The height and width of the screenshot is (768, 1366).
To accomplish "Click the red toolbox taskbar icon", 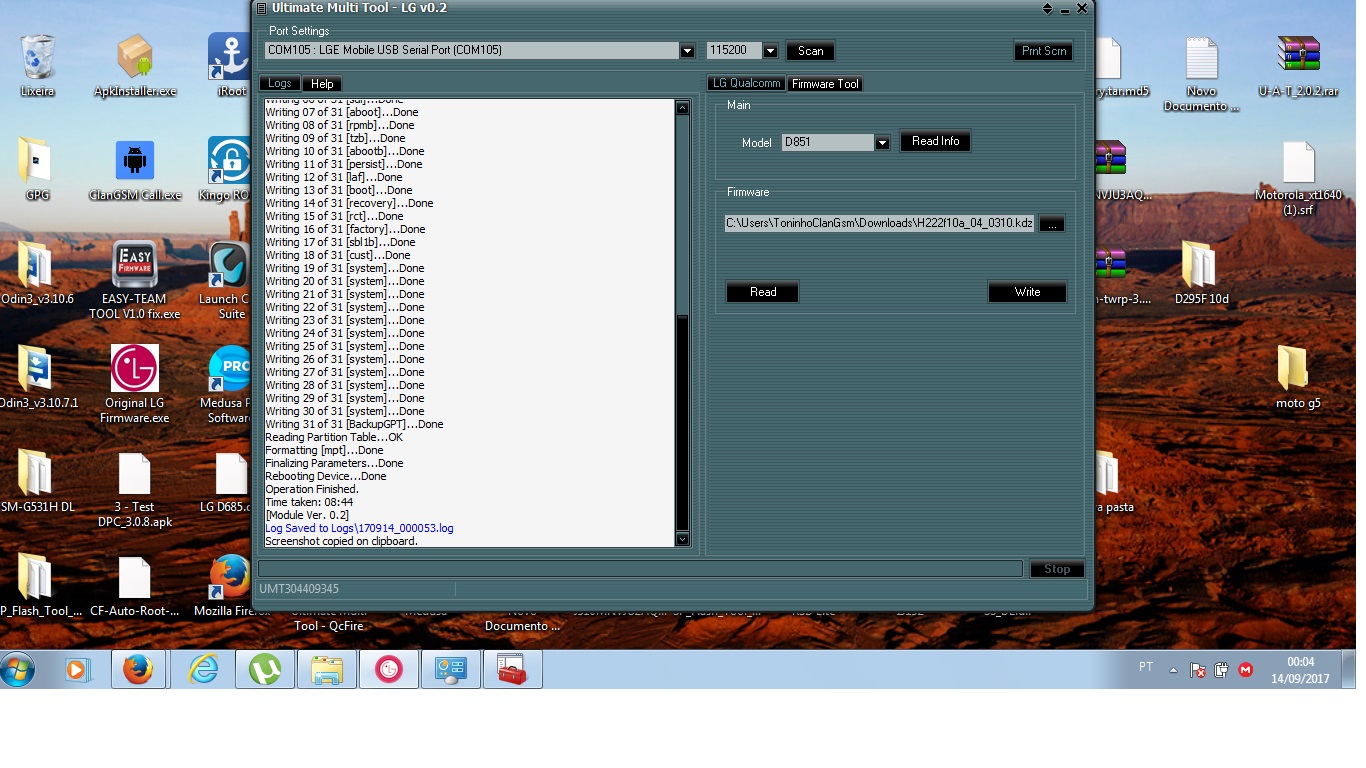I will coord(512,670).
